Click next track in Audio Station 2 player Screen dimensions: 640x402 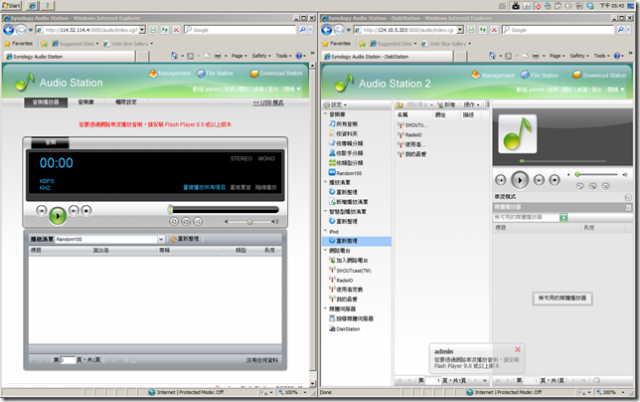click(x=539, y=180)
